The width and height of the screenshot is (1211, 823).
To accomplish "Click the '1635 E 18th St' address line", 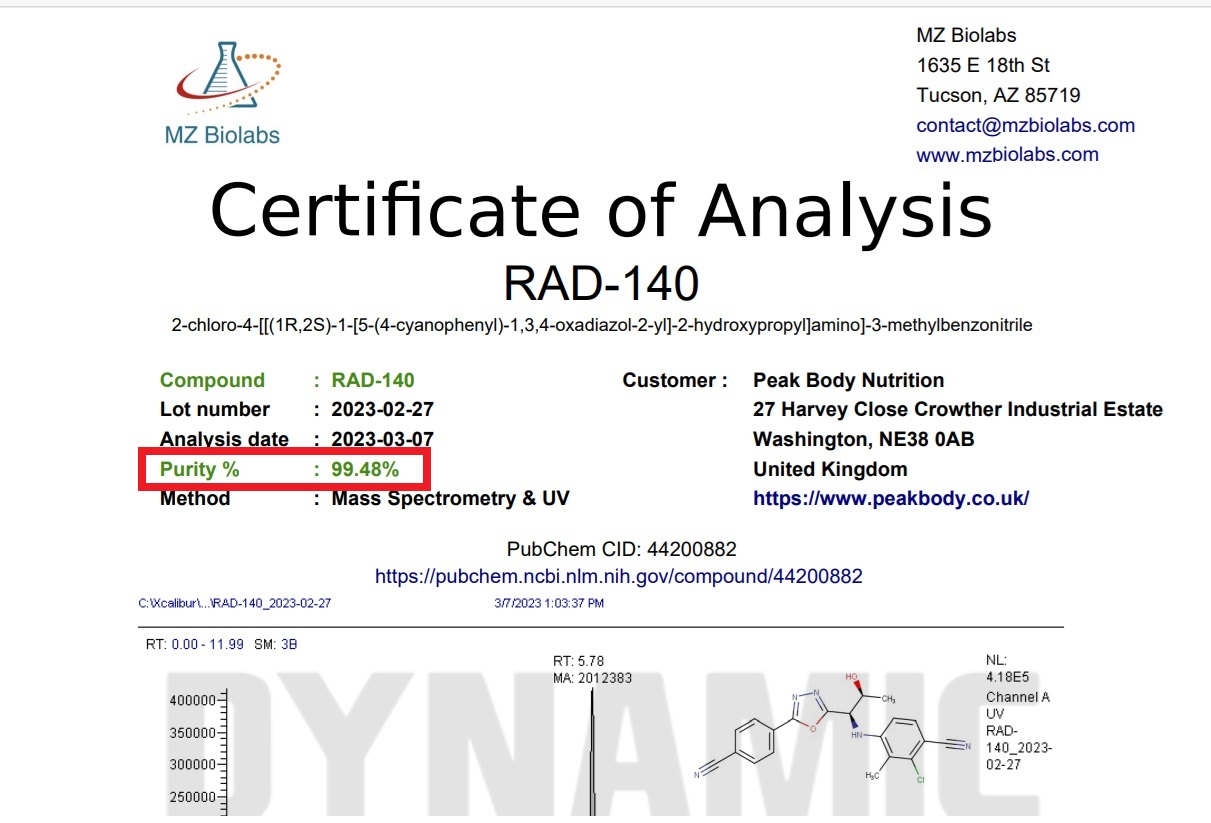I will (x=983, y=65).
